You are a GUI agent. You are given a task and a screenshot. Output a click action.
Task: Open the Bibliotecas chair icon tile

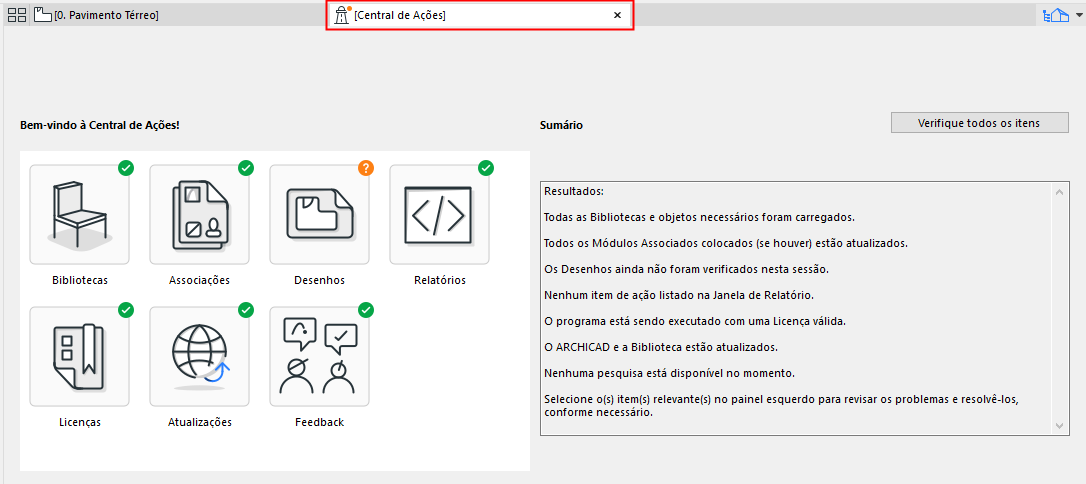[x=80, y=215]
